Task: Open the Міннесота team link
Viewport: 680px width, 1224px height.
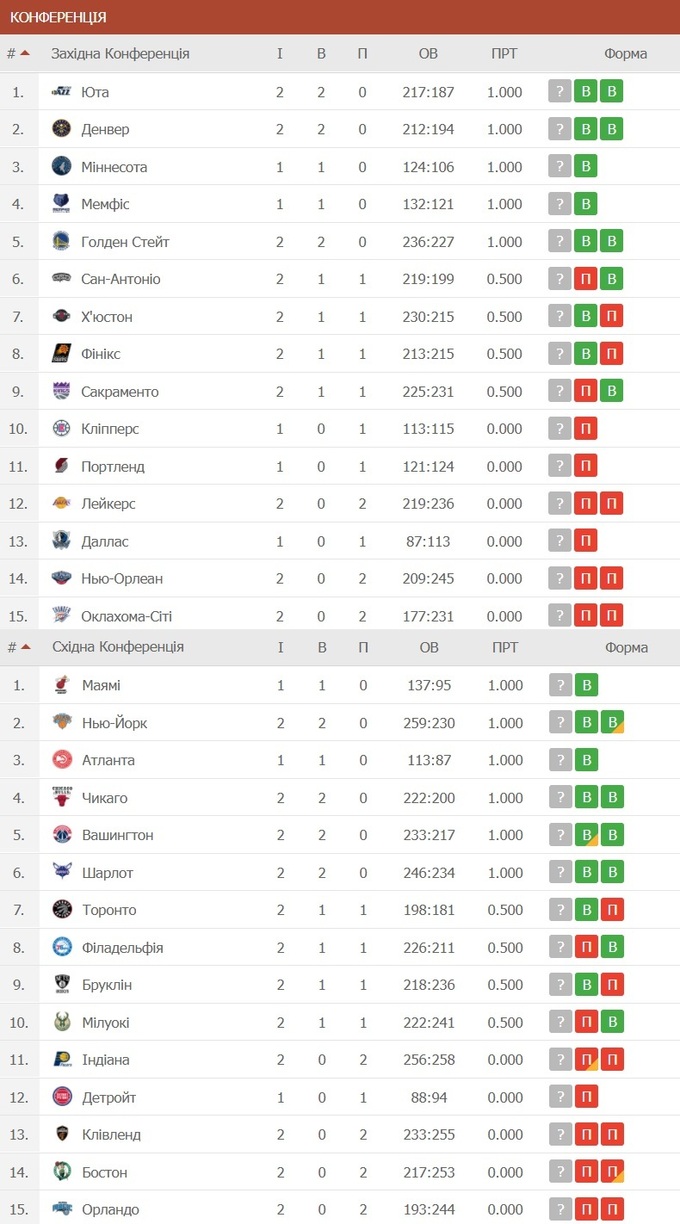Action: tap(114, 167)
